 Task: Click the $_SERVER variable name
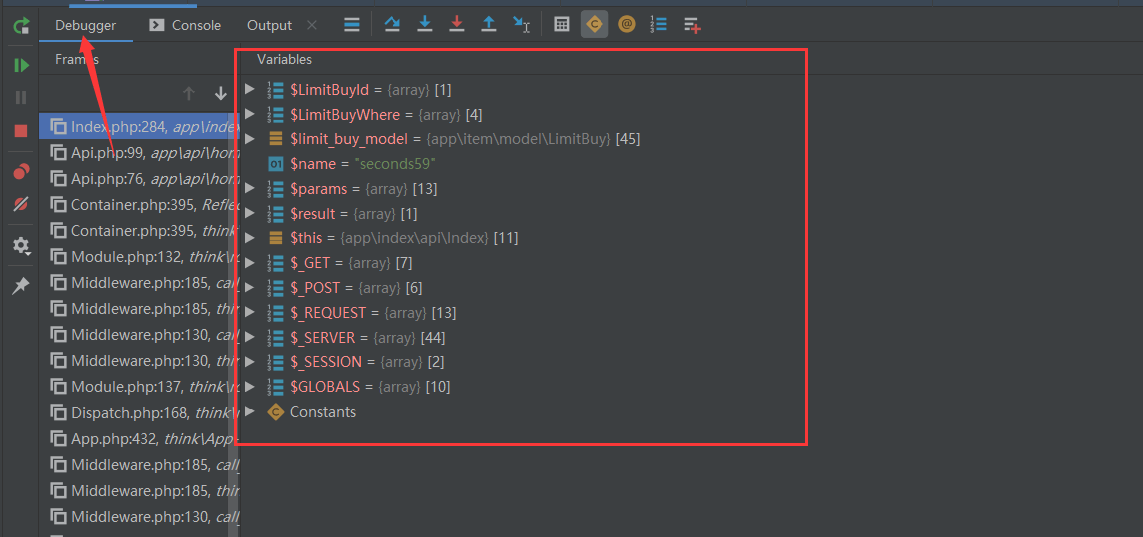(x=323, y=337)
